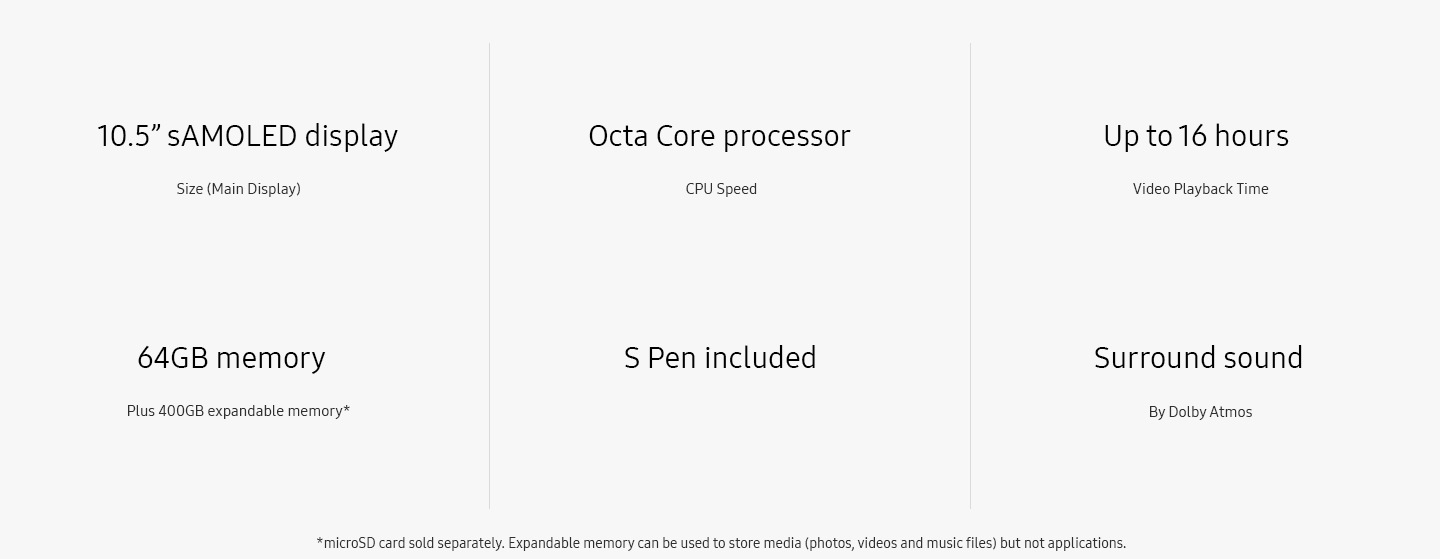Click the 10.5" sAMOLED display heading
The width and height of the screenshot is (1440, 559).
247,136
